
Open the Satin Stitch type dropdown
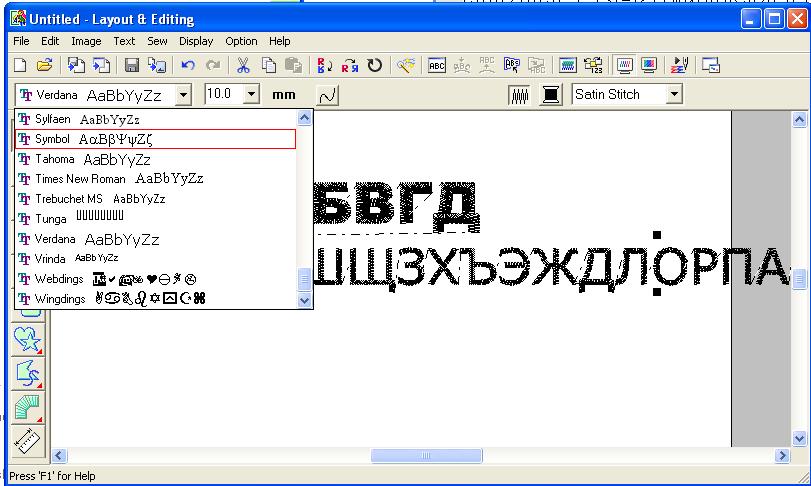pos(674,95)
